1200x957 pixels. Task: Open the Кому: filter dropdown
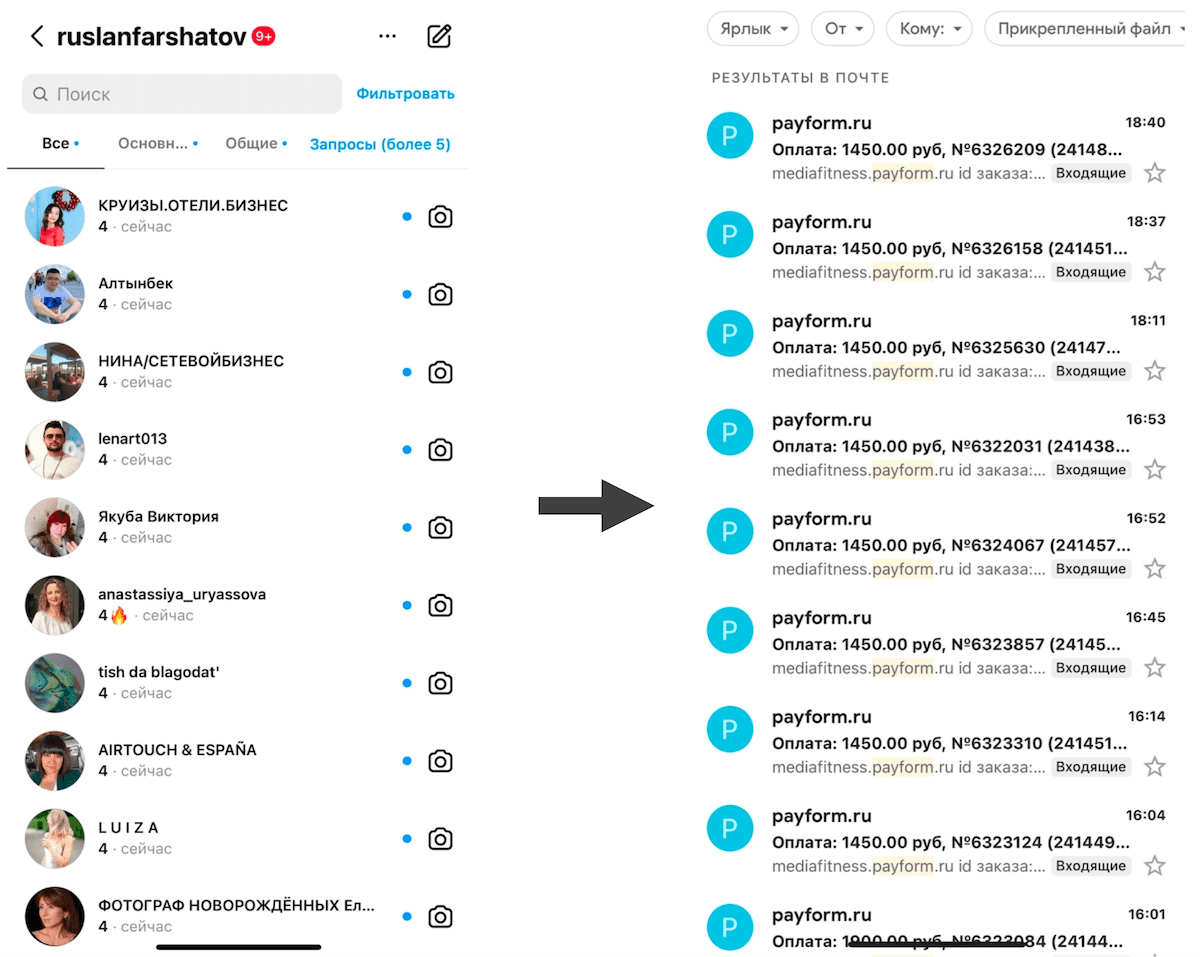(929, 29)
